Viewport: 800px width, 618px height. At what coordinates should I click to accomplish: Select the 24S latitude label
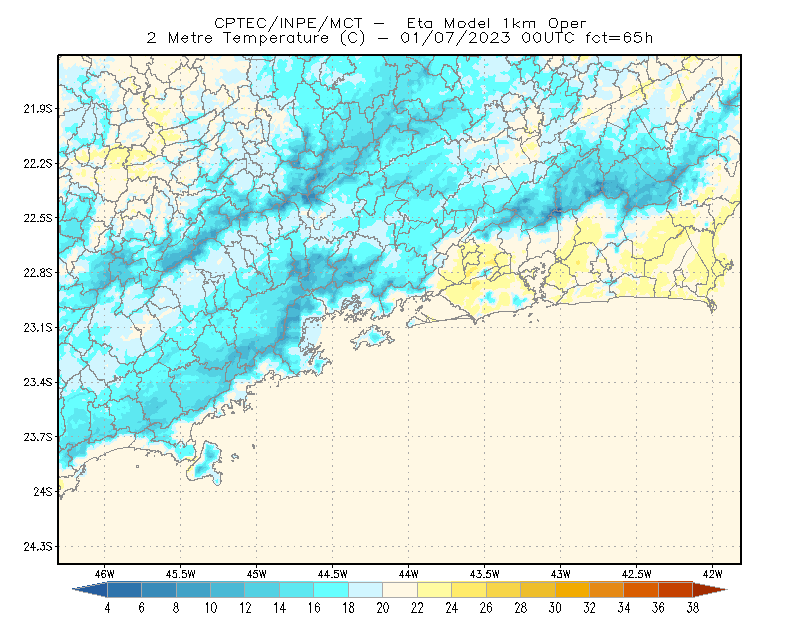coord(43,491)
